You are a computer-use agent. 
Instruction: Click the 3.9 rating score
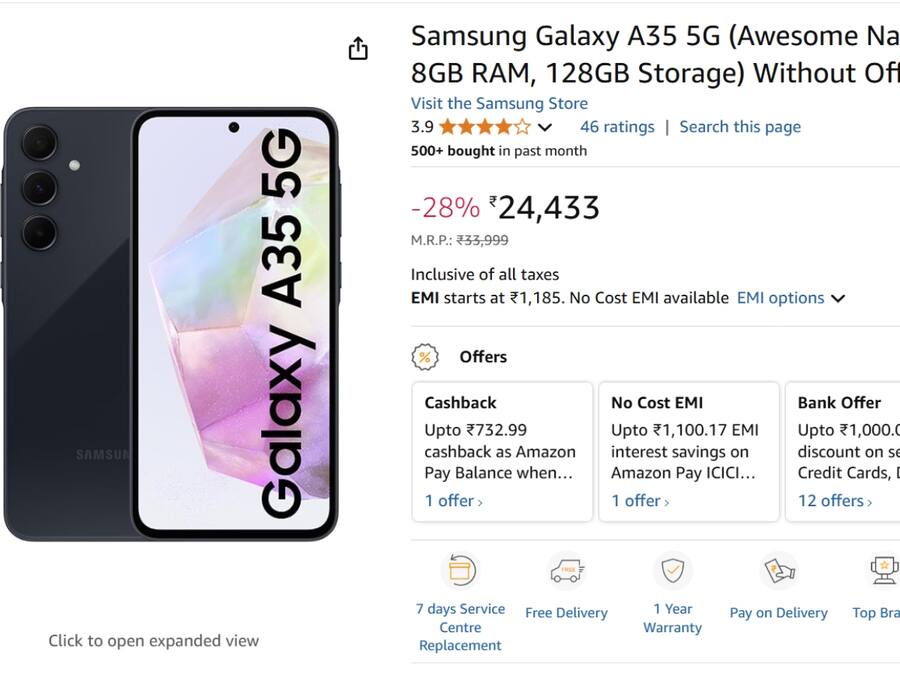pyautogui.click(x=420, y=126)
